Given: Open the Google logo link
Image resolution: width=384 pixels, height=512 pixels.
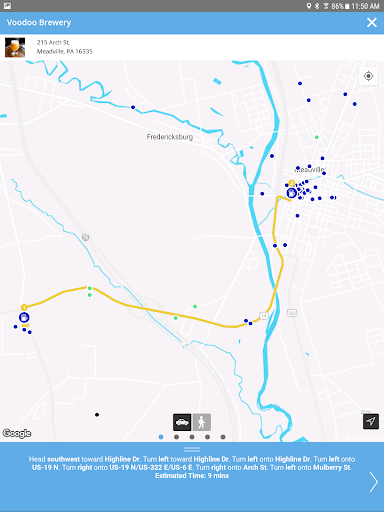Looking at the screenshot, I should (x=17, y=433).
